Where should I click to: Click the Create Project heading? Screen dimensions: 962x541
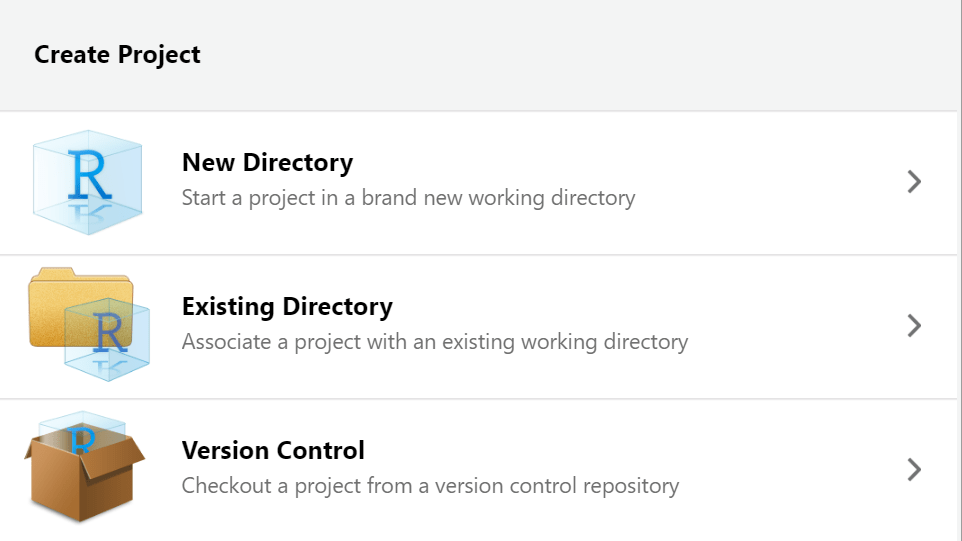tap(117, 55)
